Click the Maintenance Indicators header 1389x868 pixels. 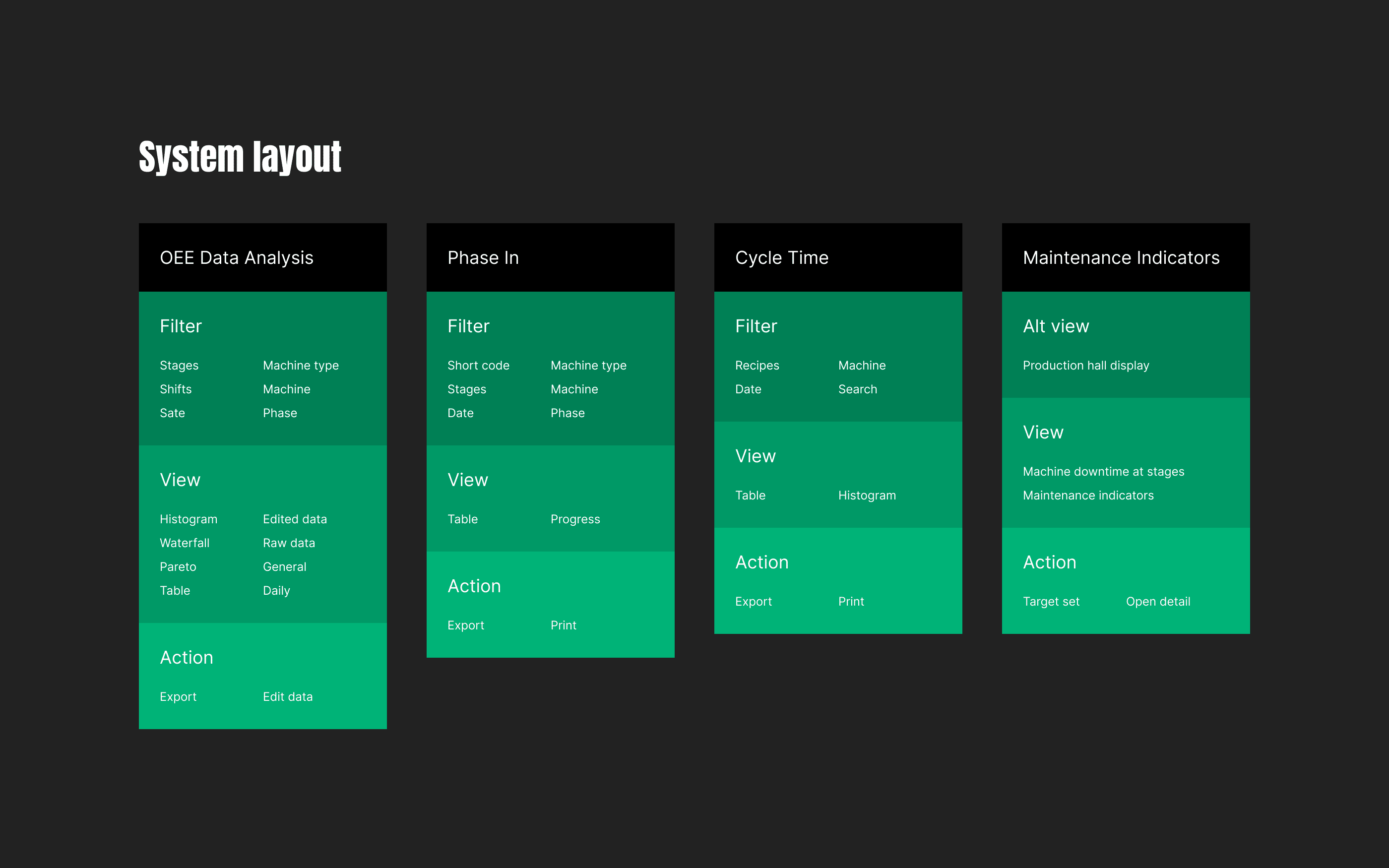(1121, 258)
